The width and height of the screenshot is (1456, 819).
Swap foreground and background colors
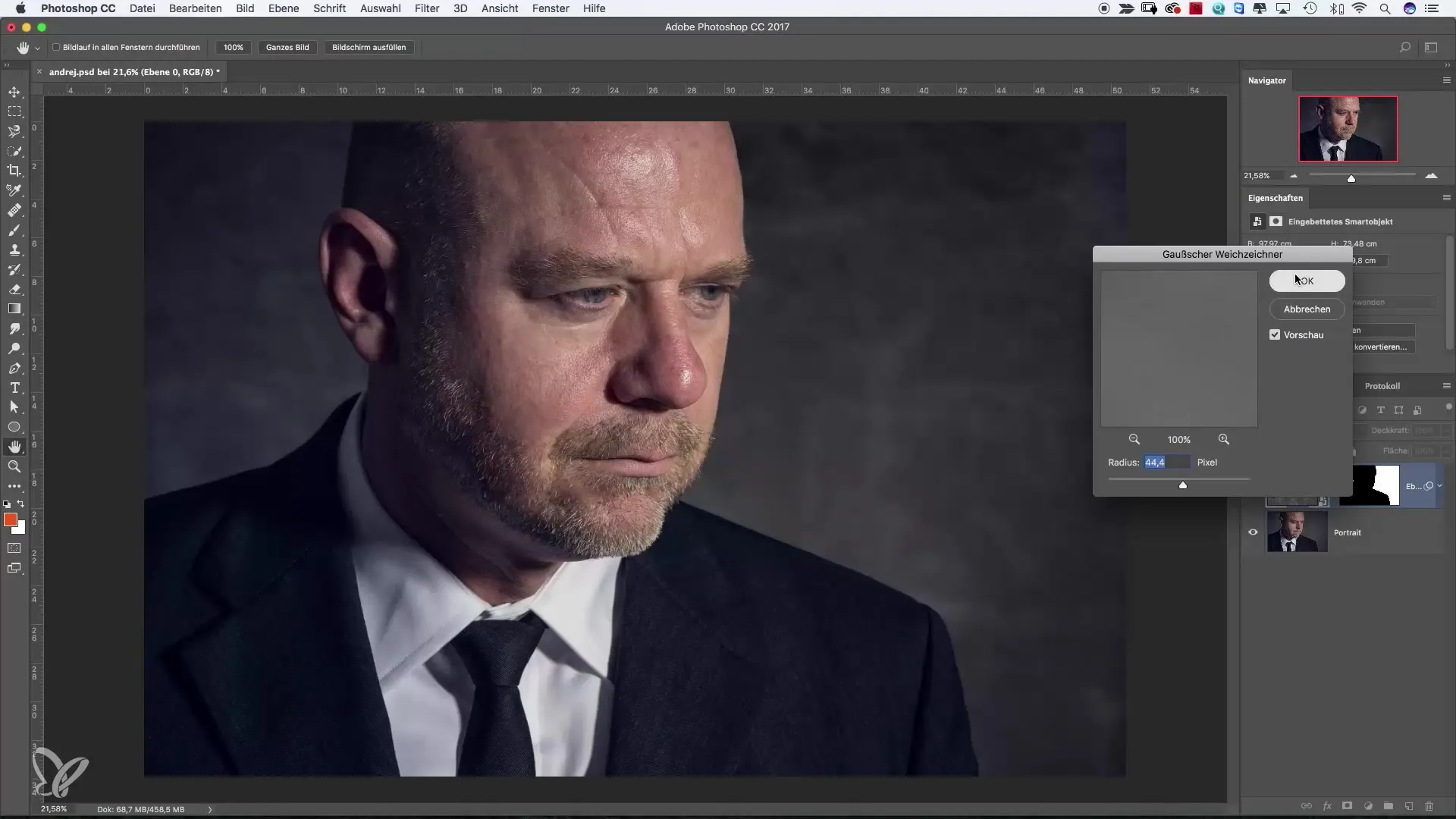tap(21, 504)
